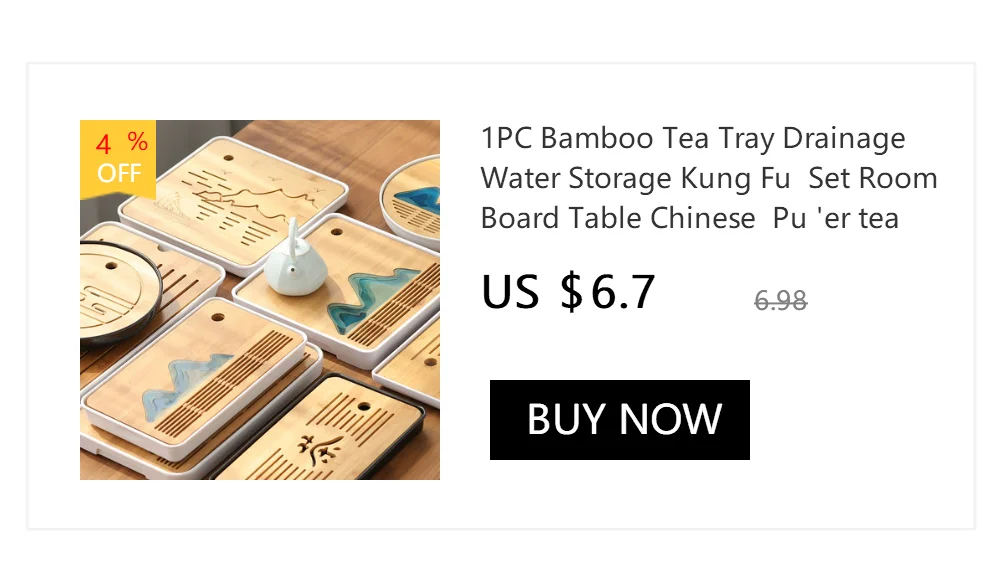The image size is (1000, 580).
Task: Click the crossed-out 6.98 original price
Action: (x=781, y=301)
